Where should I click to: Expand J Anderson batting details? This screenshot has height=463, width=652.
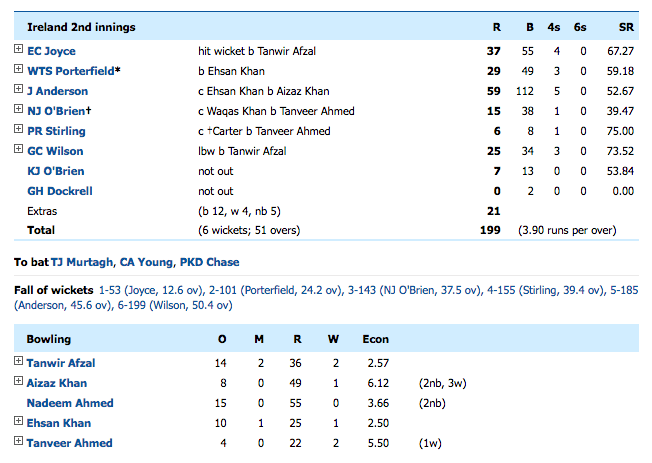(x=19, y=90)
